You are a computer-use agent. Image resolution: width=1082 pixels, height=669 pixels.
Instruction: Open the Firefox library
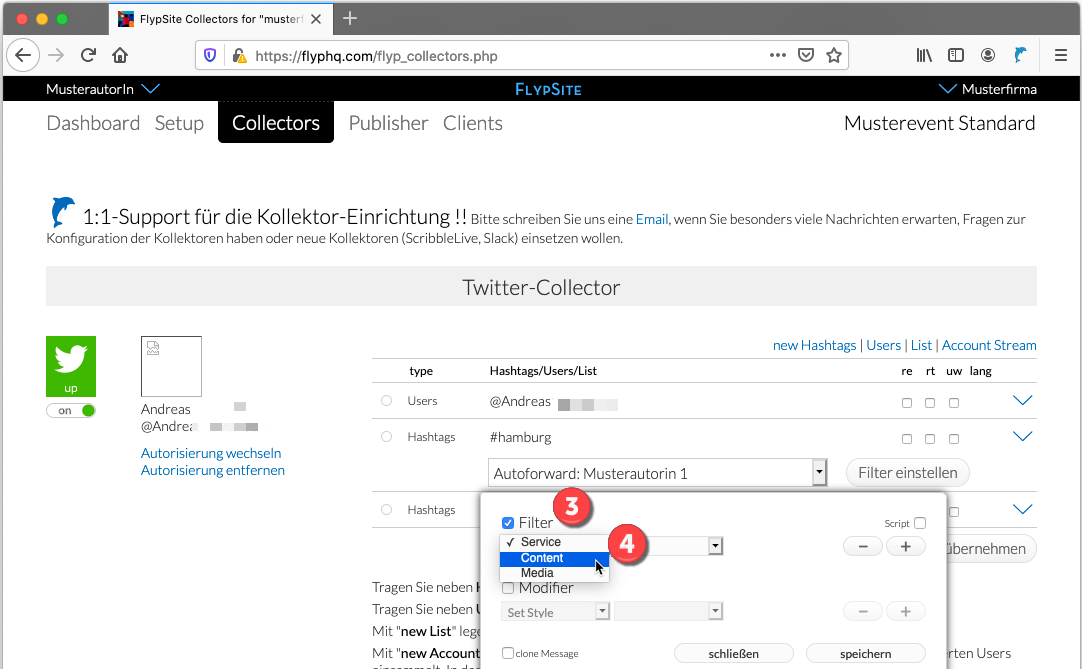(924, 55)
